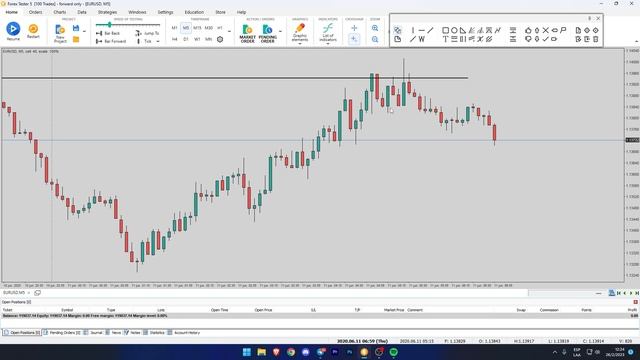Image resolution: width=640 pixels, height=360 pixels.
Task: Select the crosshair with measure tool
Action: (354, 39)
